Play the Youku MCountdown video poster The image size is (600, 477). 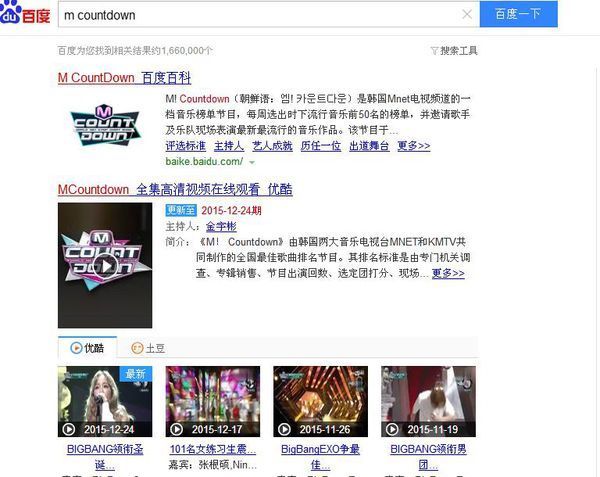coord(105,265)
